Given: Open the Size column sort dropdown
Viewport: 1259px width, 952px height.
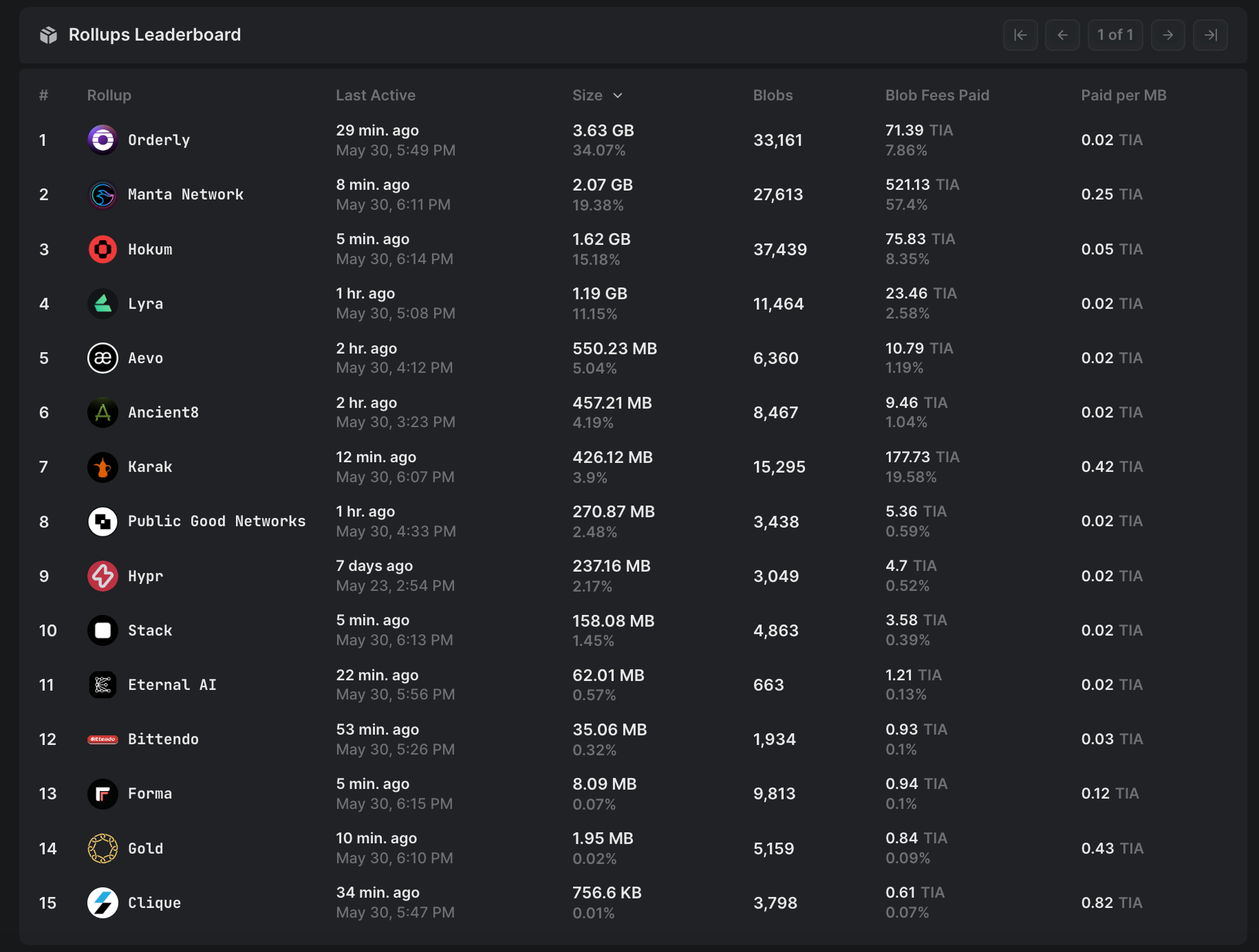Looking at the screenshot, I should 617,96.
